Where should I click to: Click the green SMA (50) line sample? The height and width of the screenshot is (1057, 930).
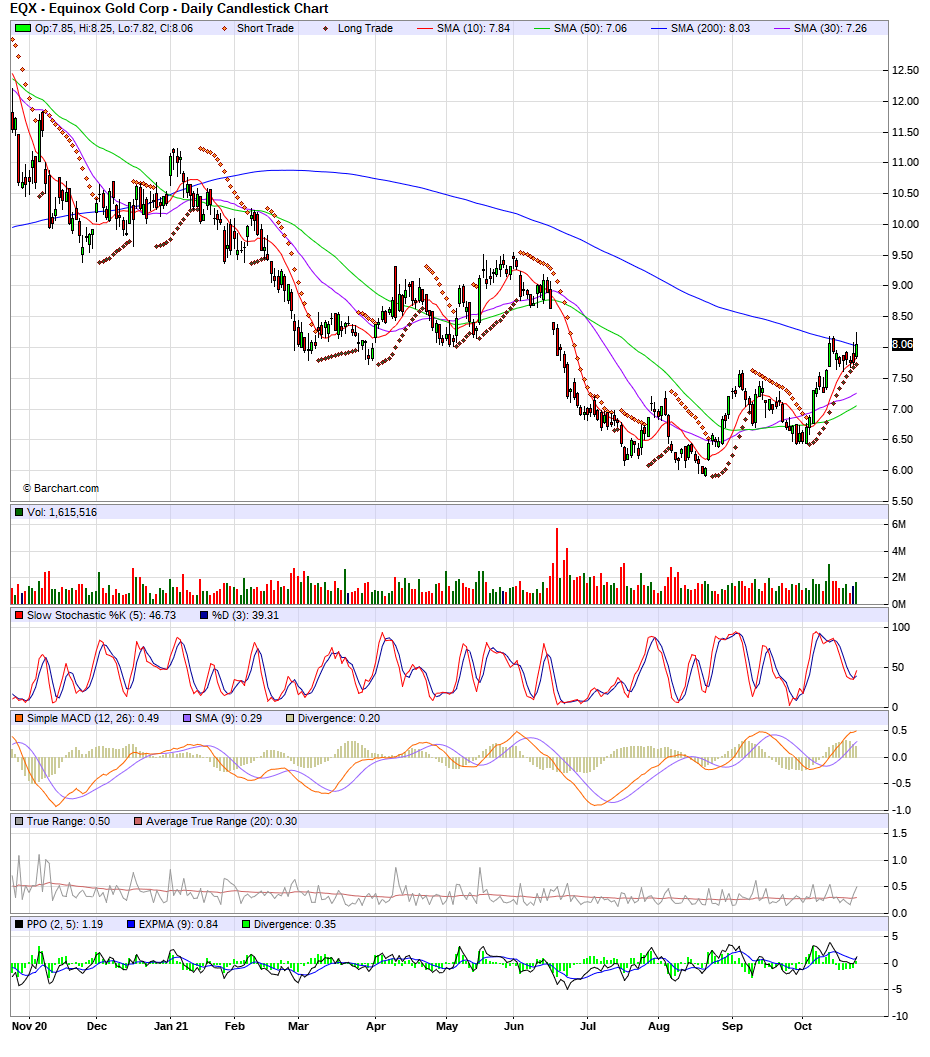pyautogui.click(x=542, y=28)
